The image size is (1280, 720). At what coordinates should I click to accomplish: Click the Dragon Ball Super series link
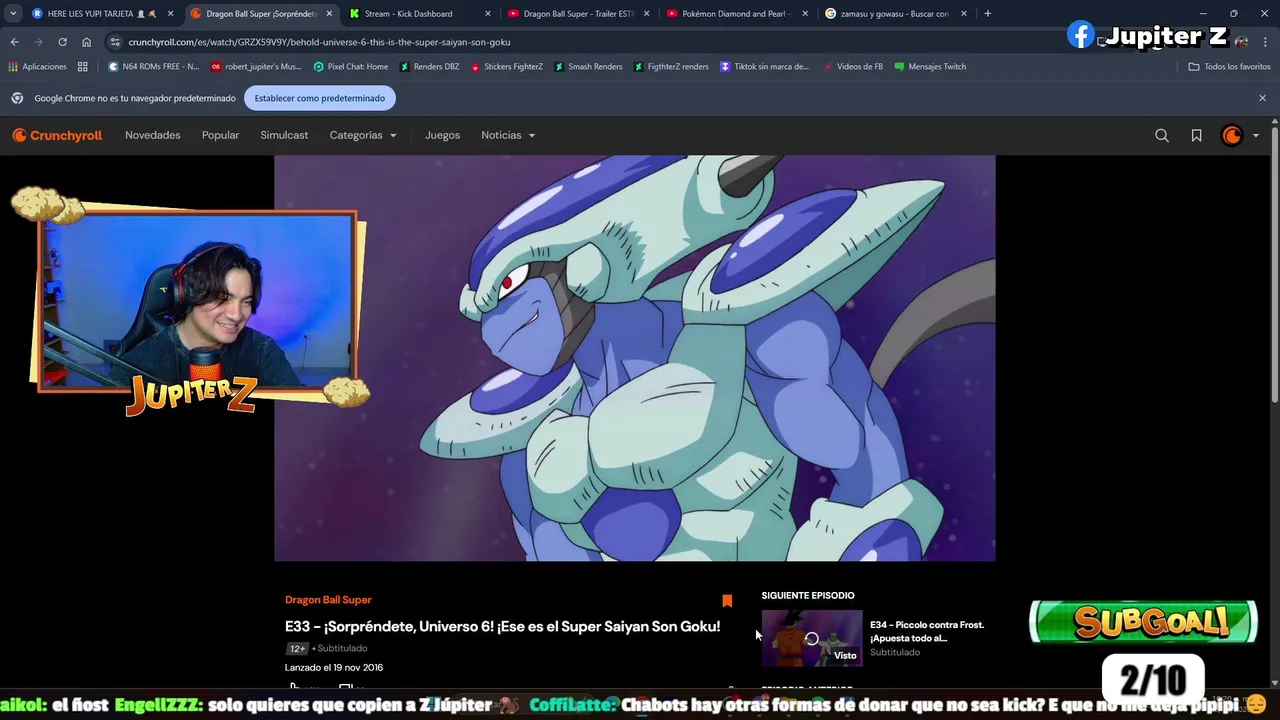[328, 600]
